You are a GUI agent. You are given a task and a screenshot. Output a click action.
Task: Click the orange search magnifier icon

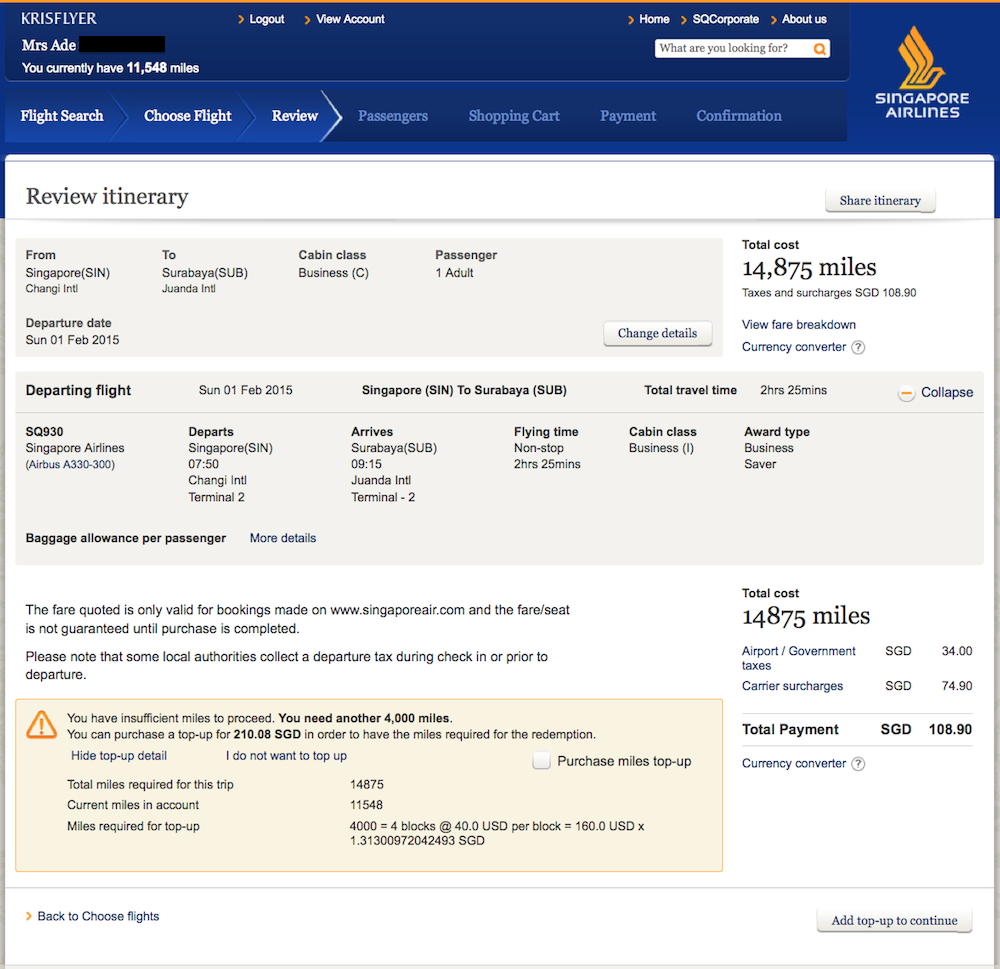pos(820,48)
